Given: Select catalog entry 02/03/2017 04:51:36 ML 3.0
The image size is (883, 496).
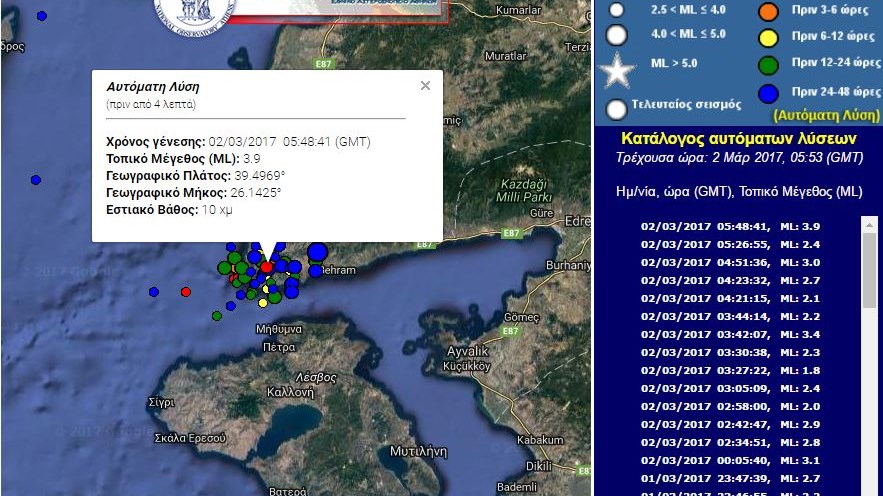Looking at the screenshot, I should point(730,262).
